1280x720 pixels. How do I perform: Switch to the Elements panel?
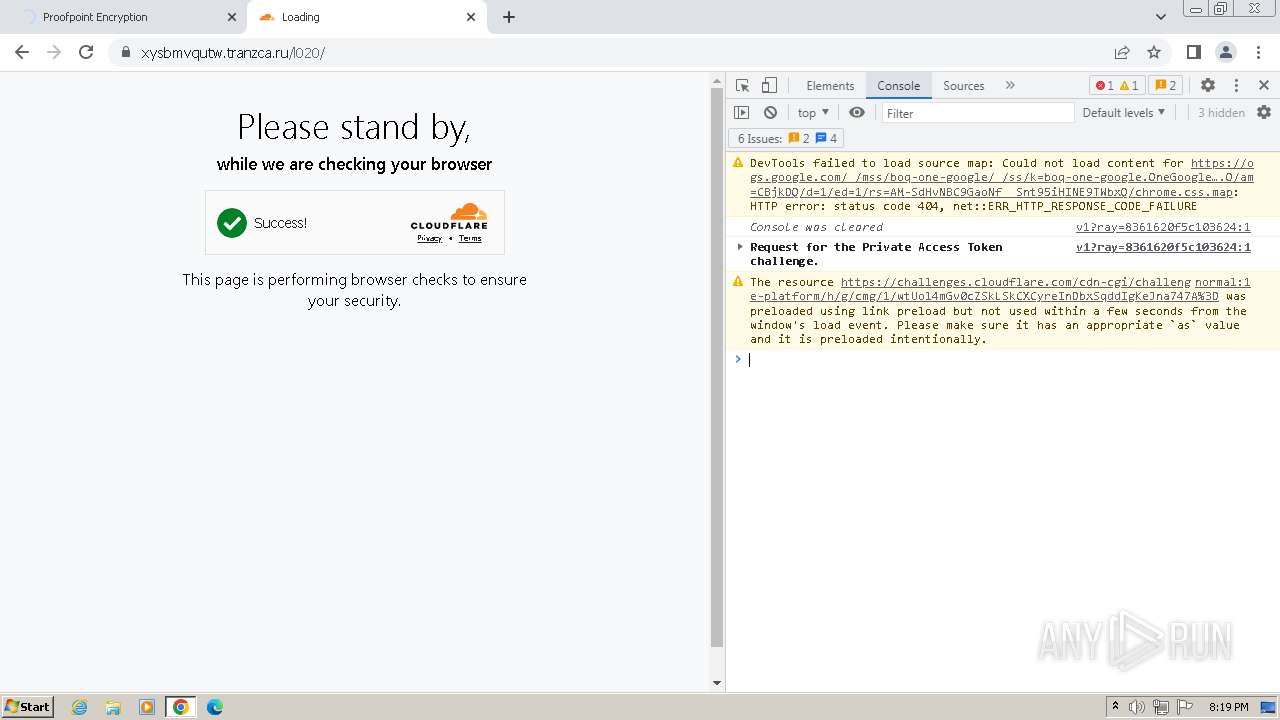[830, 86]
